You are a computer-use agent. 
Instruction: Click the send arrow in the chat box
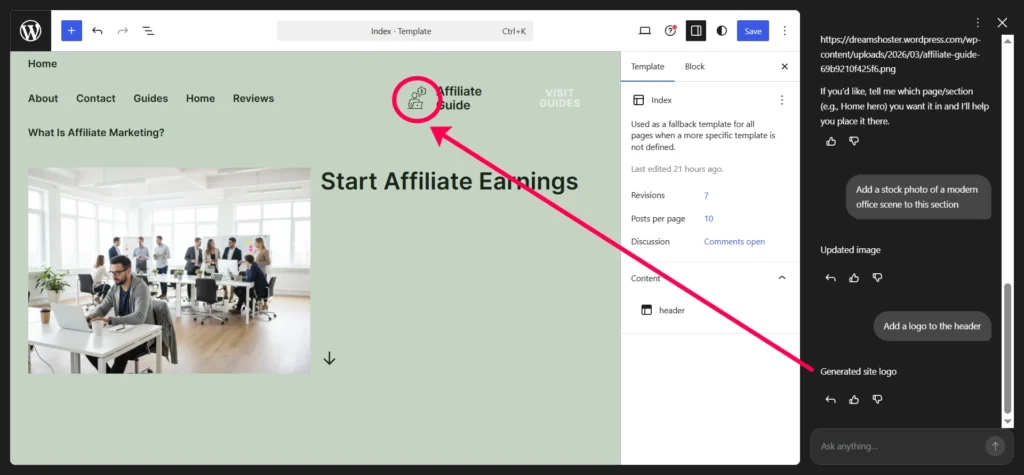click(x=994, y=446)
